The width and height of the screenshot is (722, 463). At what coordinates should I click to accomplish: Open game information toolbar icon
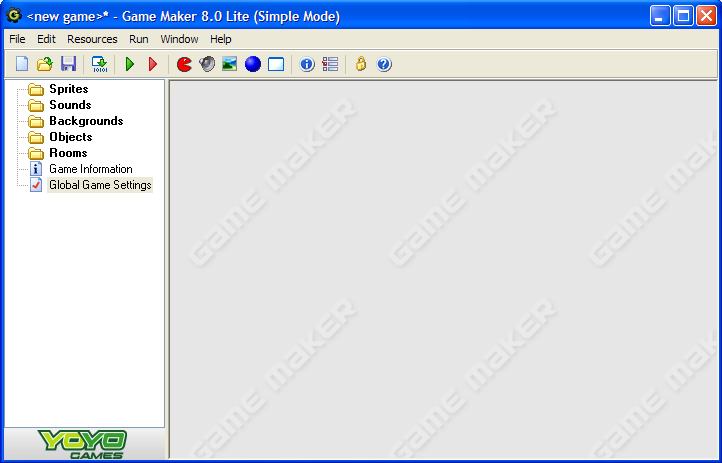(307, 64)
